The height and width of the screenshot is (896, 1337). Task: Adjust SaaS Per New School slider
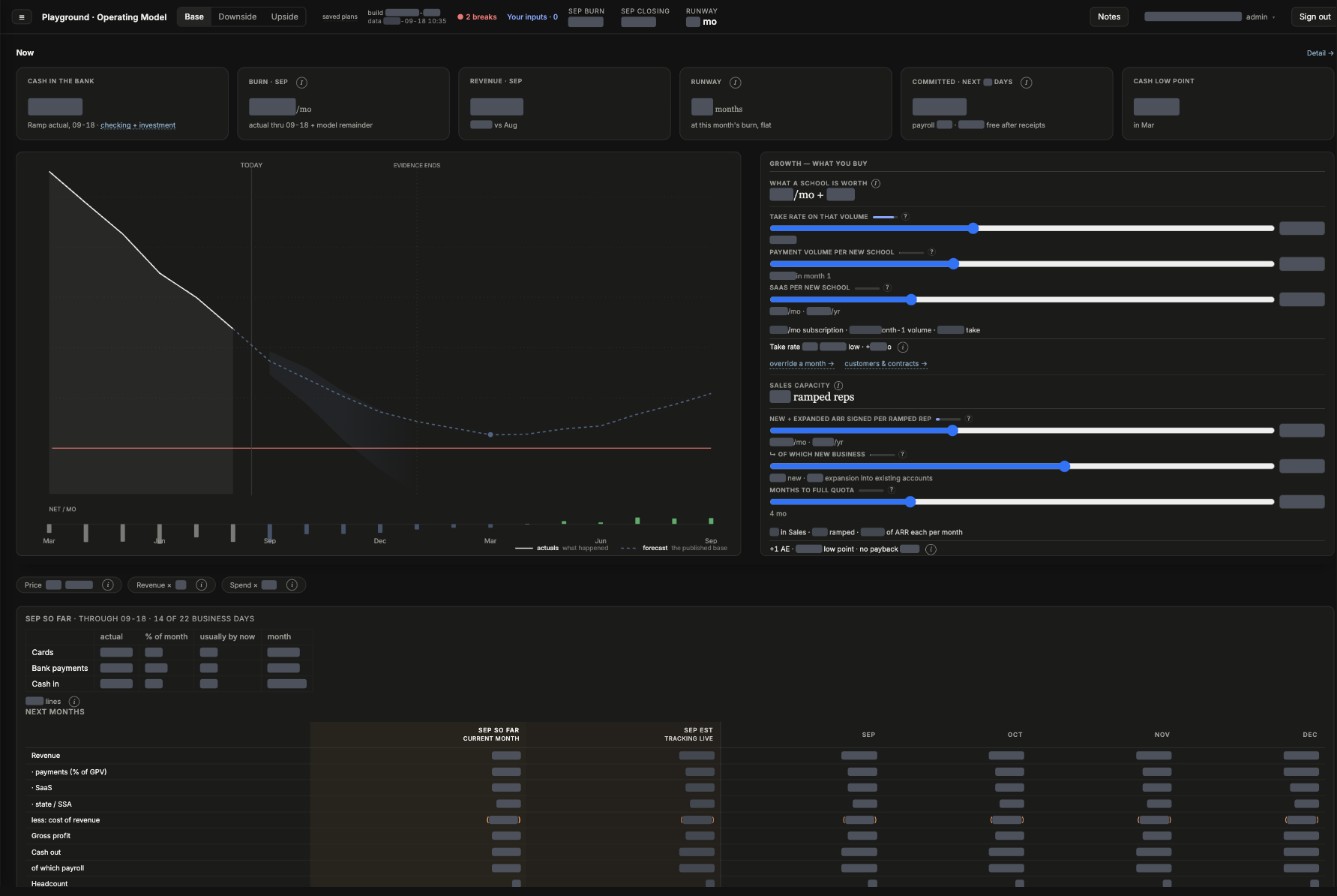(1021, 299)
